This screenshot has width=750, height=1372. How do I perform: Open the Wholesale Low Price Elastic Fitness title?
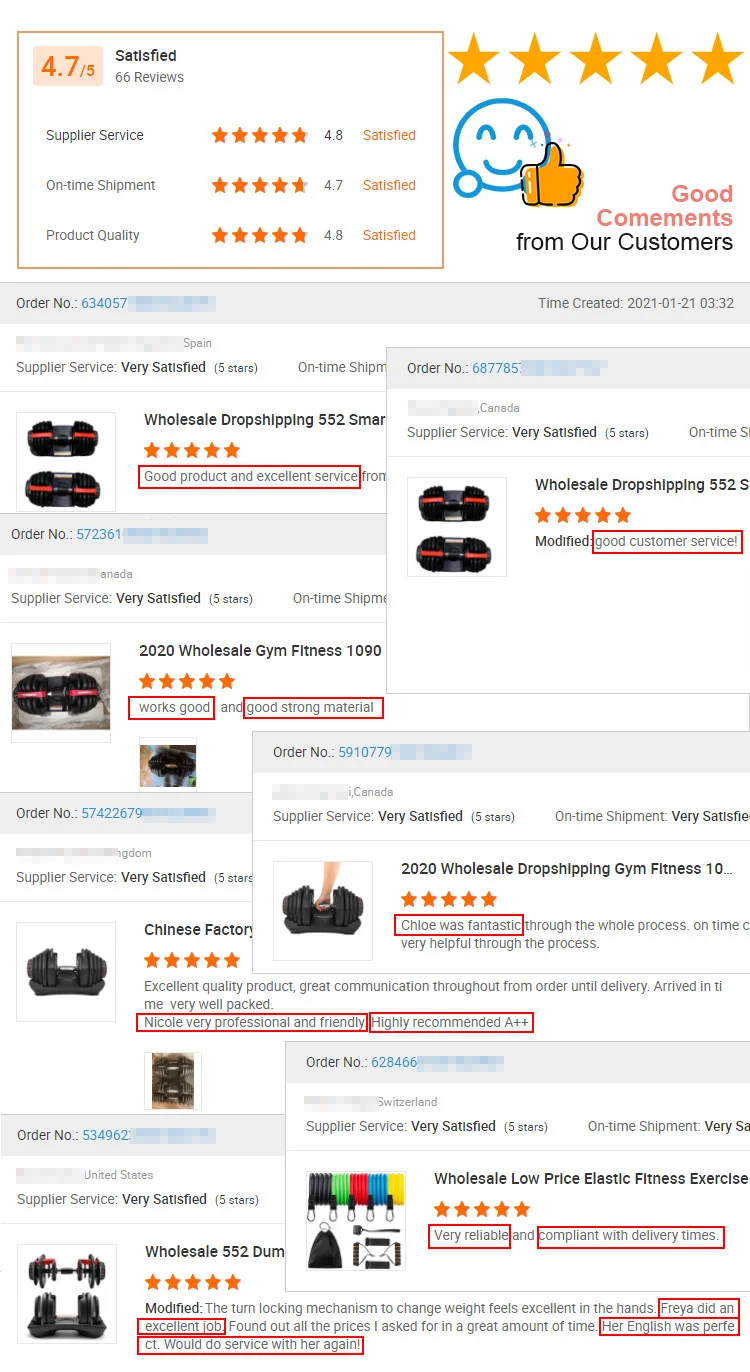pyautogui.click(x=591, y=1179)
